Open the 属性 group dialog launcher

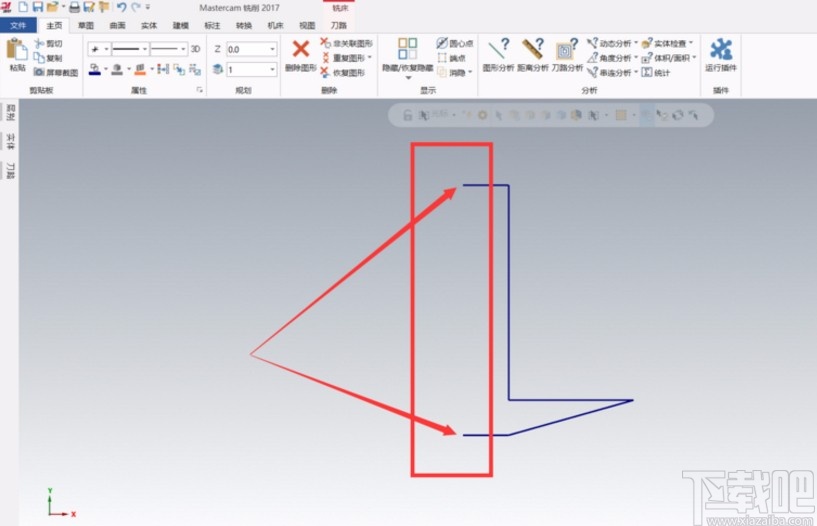tap(200, 90)
